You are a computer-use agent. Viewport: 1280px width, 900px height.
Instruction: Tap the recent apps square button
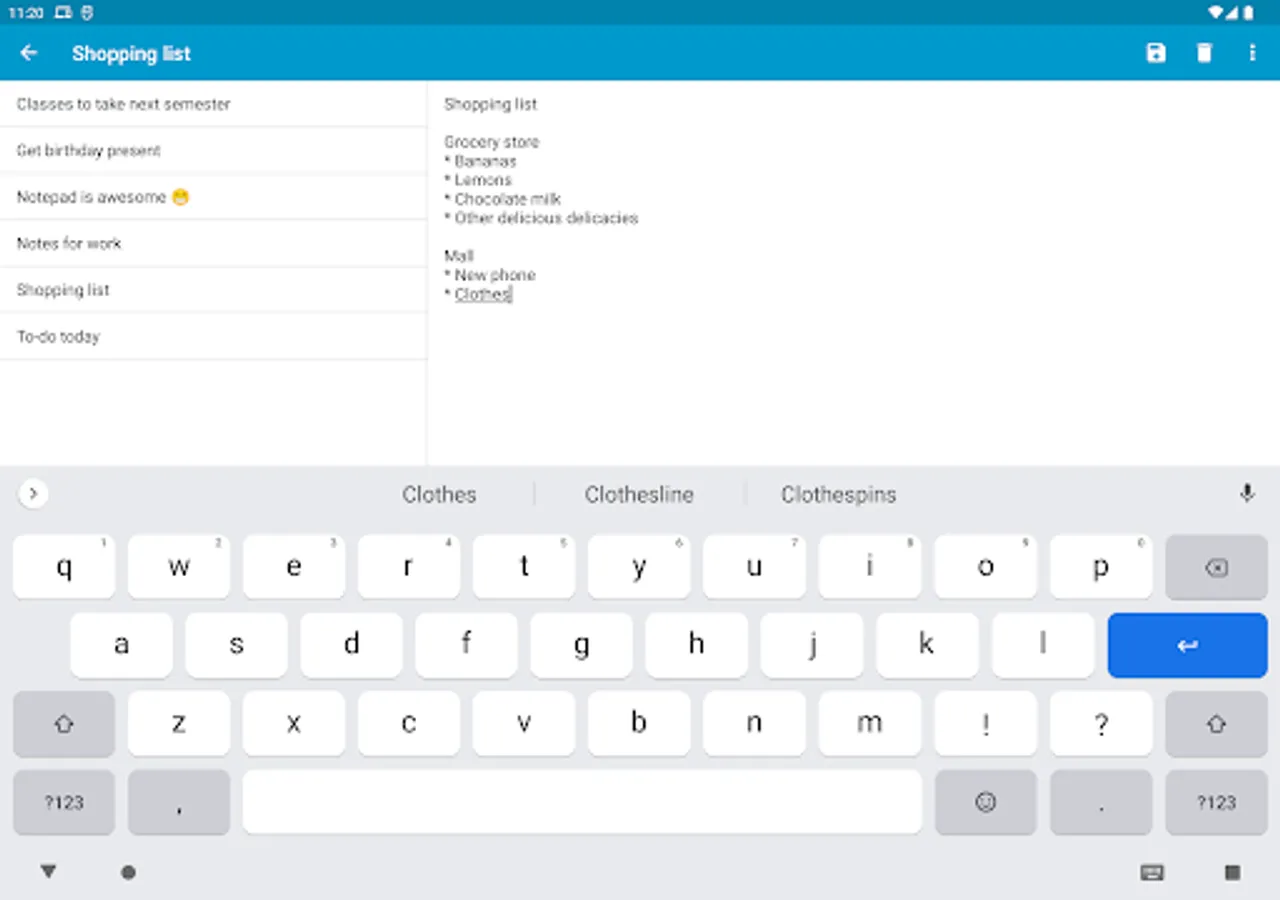pos(1232,872)
